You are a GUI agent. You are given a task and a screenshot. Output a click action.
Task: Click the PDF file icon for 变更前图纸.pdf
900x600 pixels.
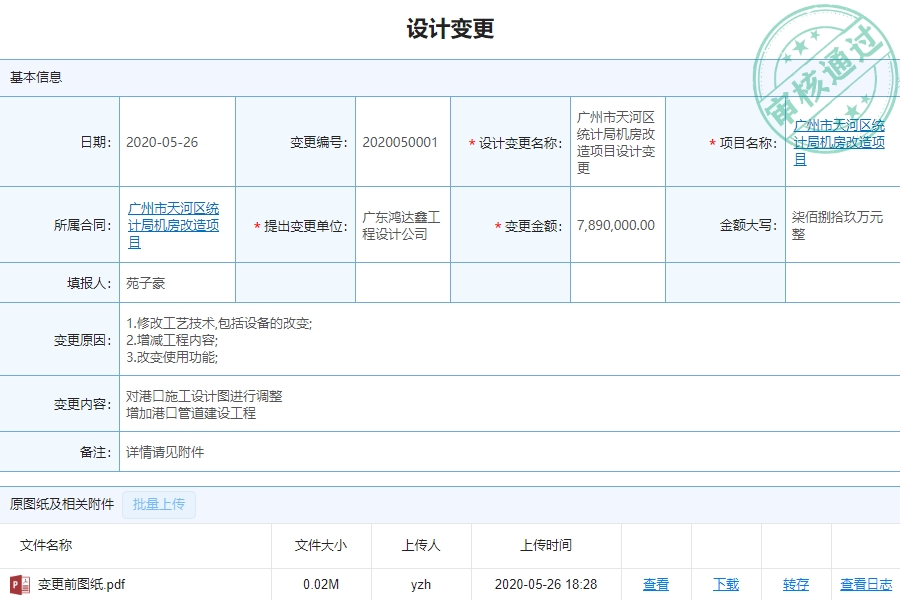tap(20, 584)
